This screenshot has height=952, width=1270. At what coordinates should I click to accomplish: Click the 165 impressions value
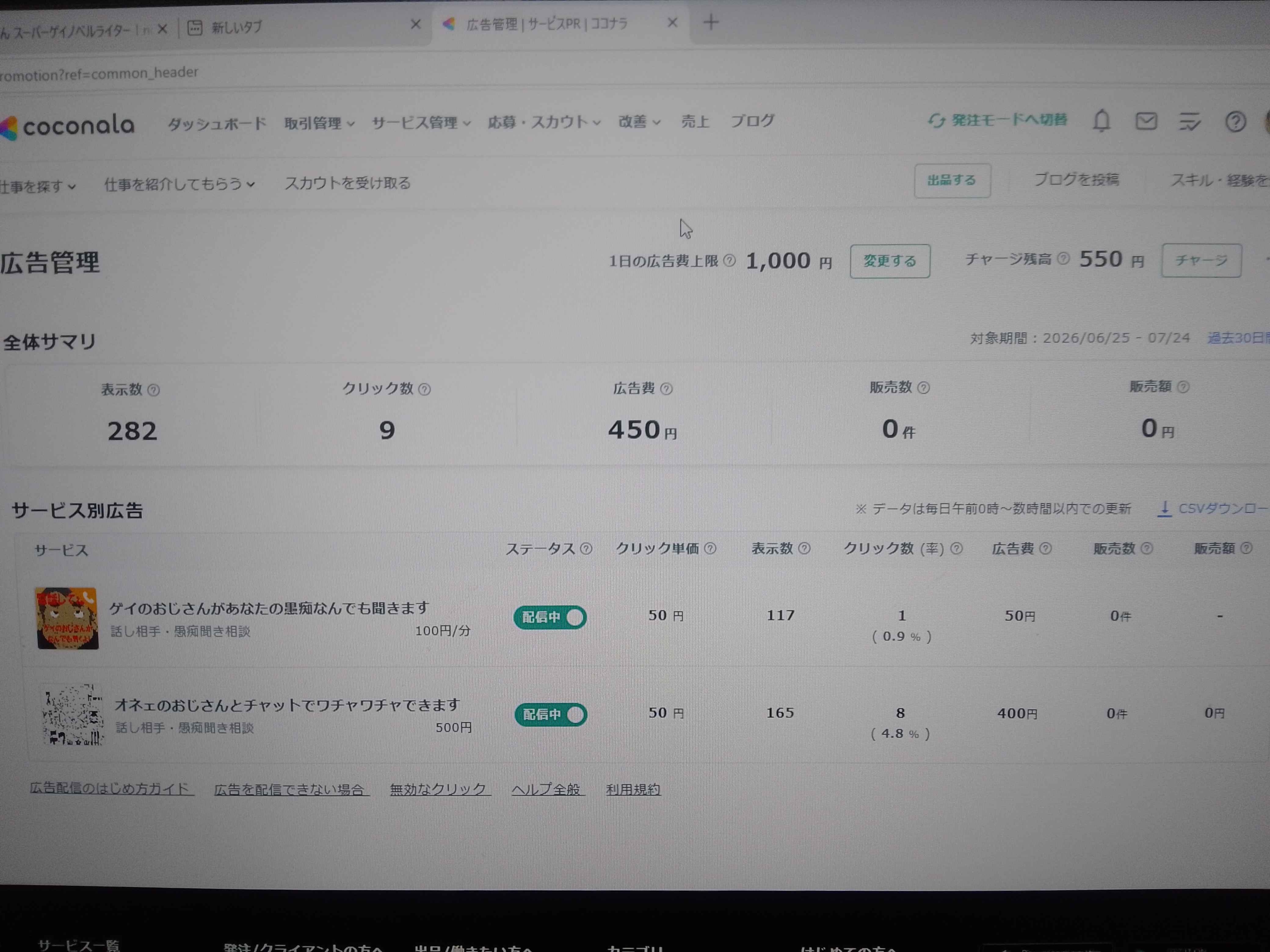(x=780, y=713)
